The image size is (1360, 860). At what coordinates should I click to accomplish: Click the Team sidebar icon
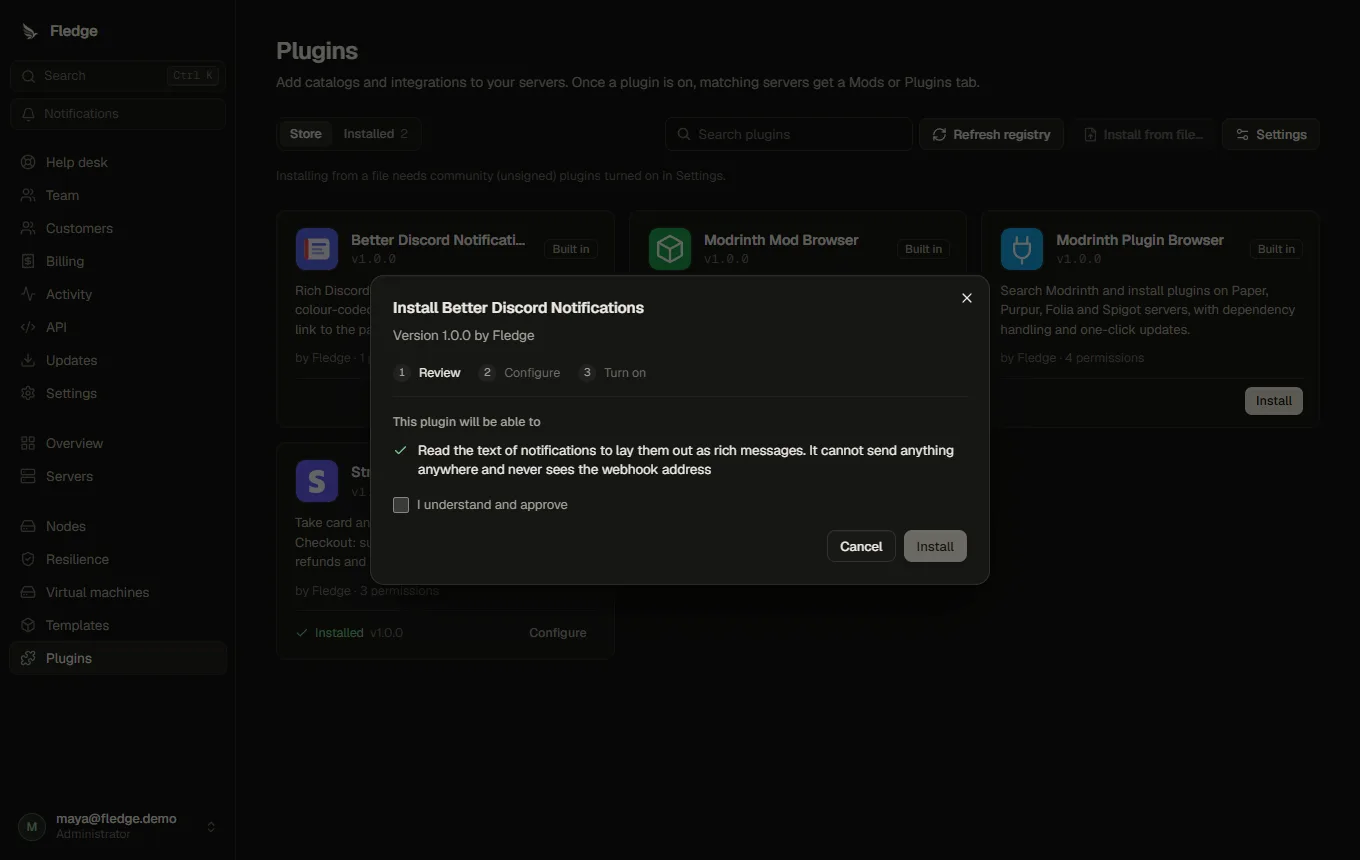(28, 195)
